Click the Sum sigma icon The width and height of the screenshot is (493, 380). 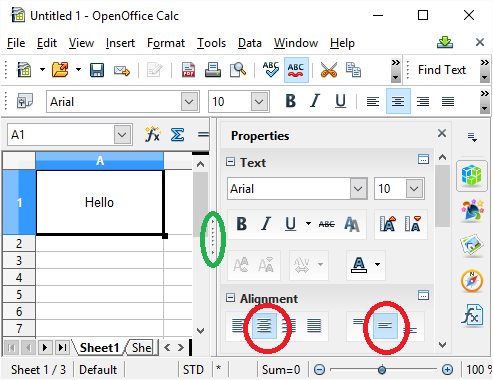point(177,135)
